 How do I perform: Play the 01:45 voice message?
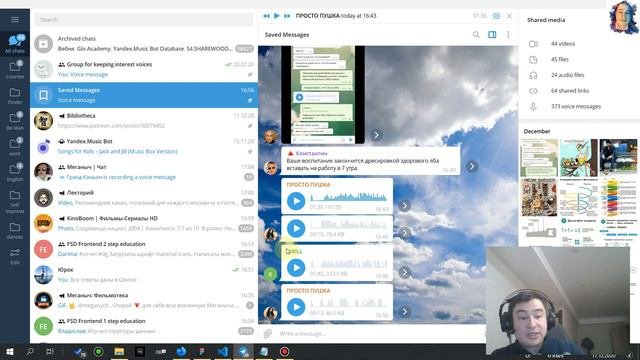pyautogui.click(x=296, y=268)
